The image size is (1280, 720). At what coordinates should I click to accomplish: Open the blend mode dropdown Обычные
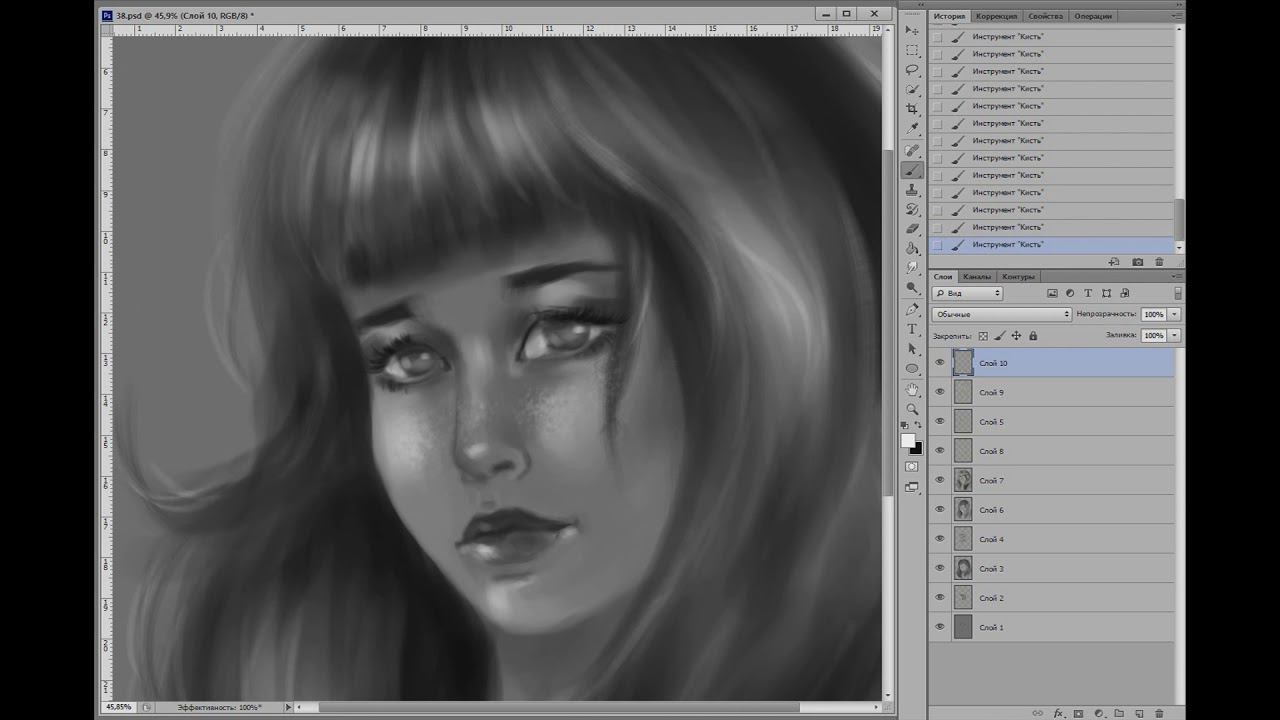pos(1002,314)
